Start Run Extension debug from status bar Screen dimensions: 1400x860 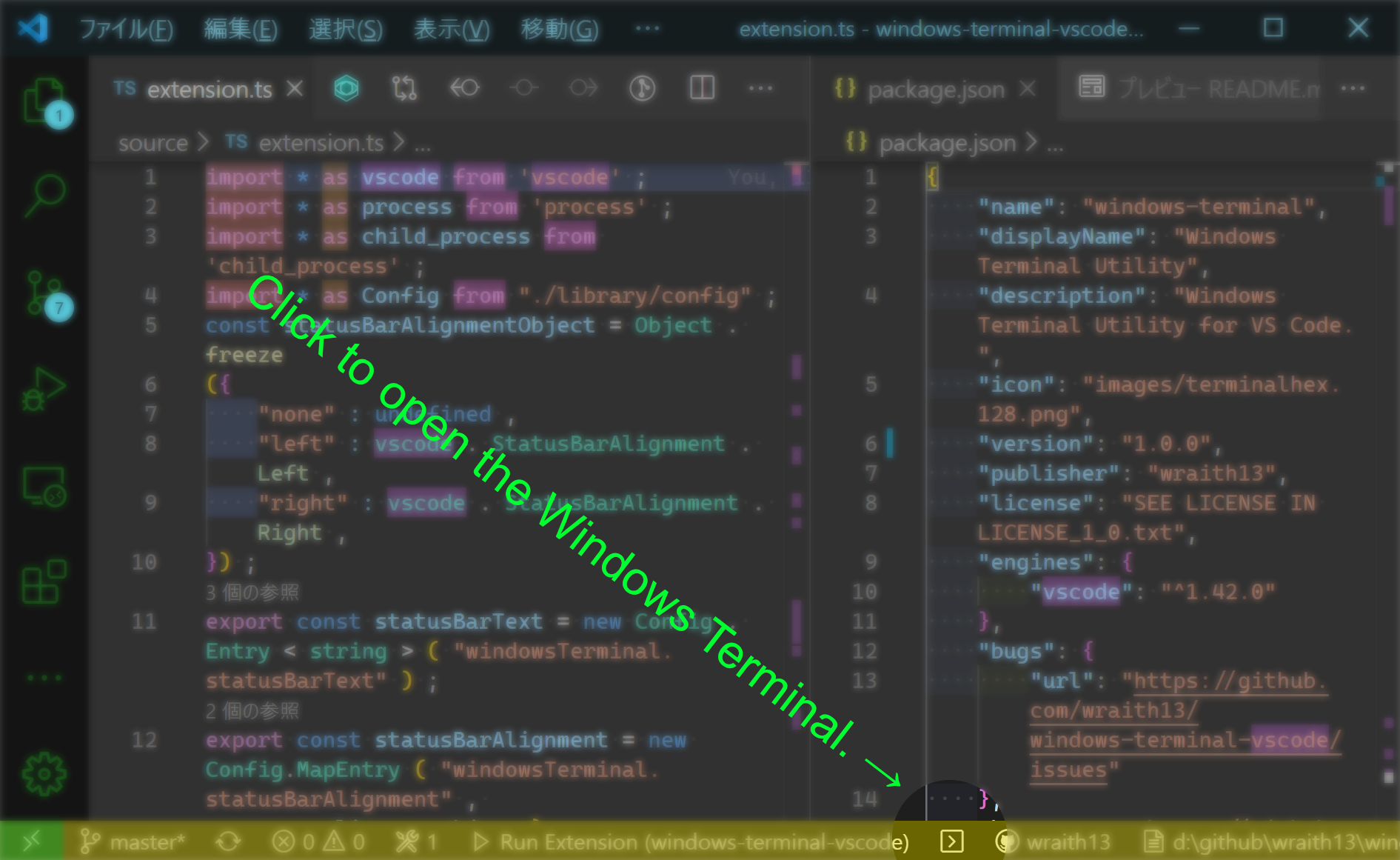click(x=690, y=841)
